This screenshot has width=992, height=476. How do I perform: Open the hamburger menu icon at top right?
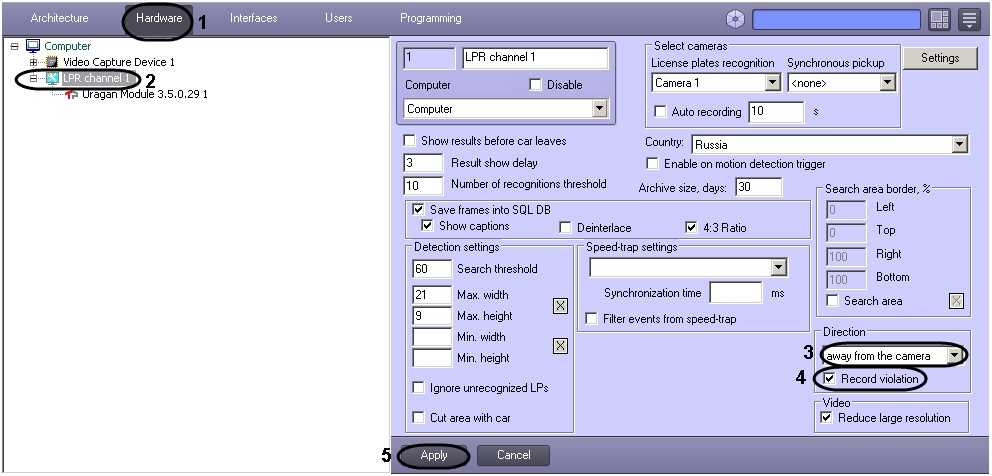[x=969, y=20]
